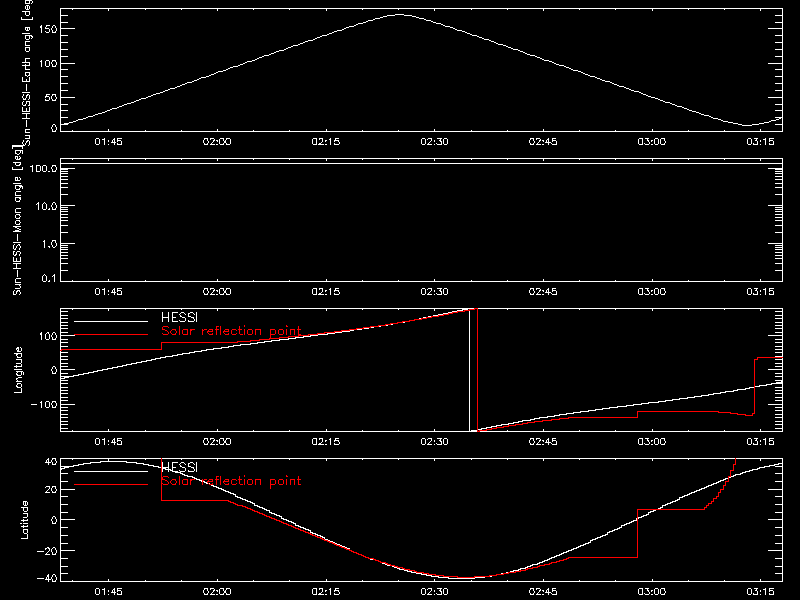800x600 pixels.
Task: Select the 150 tick label on Earth angle axis
Action: [47, 30]
